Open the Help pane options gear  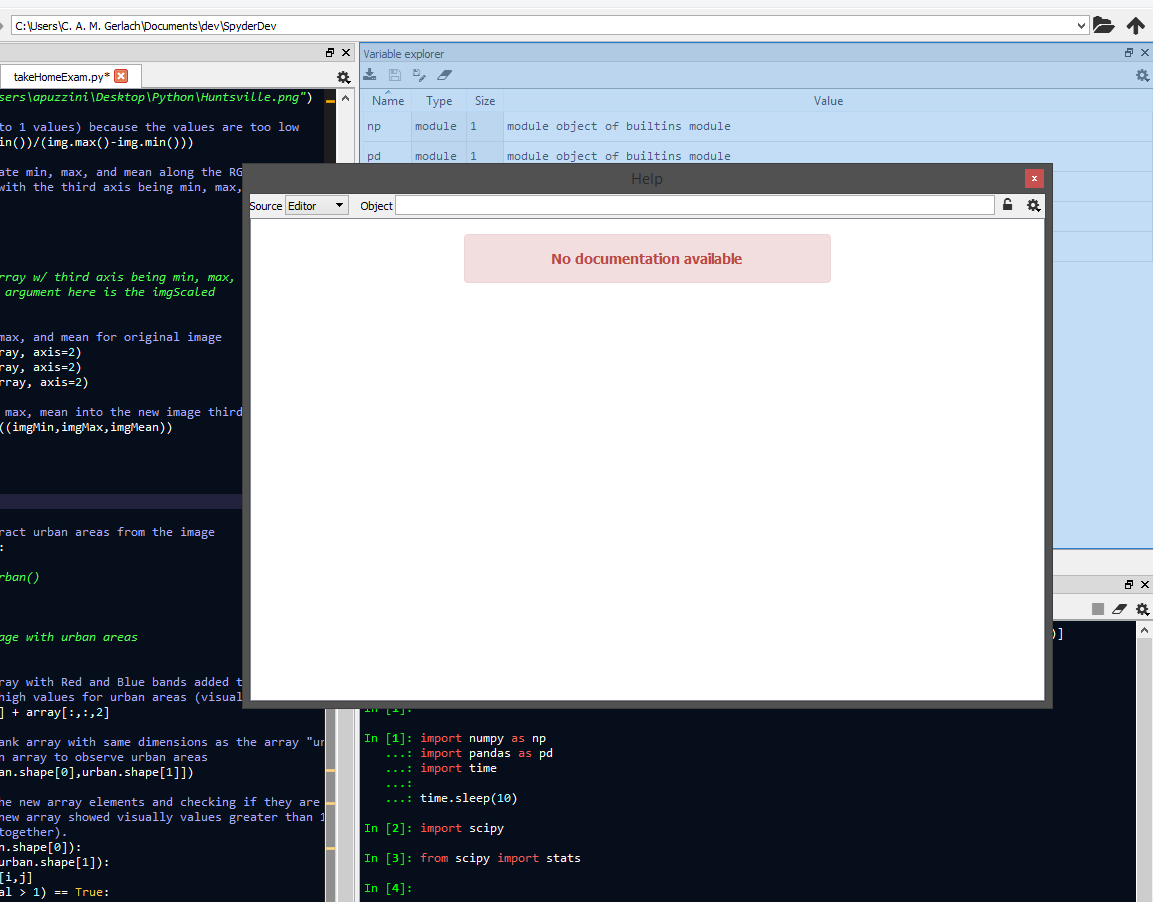pos(1034,205)
